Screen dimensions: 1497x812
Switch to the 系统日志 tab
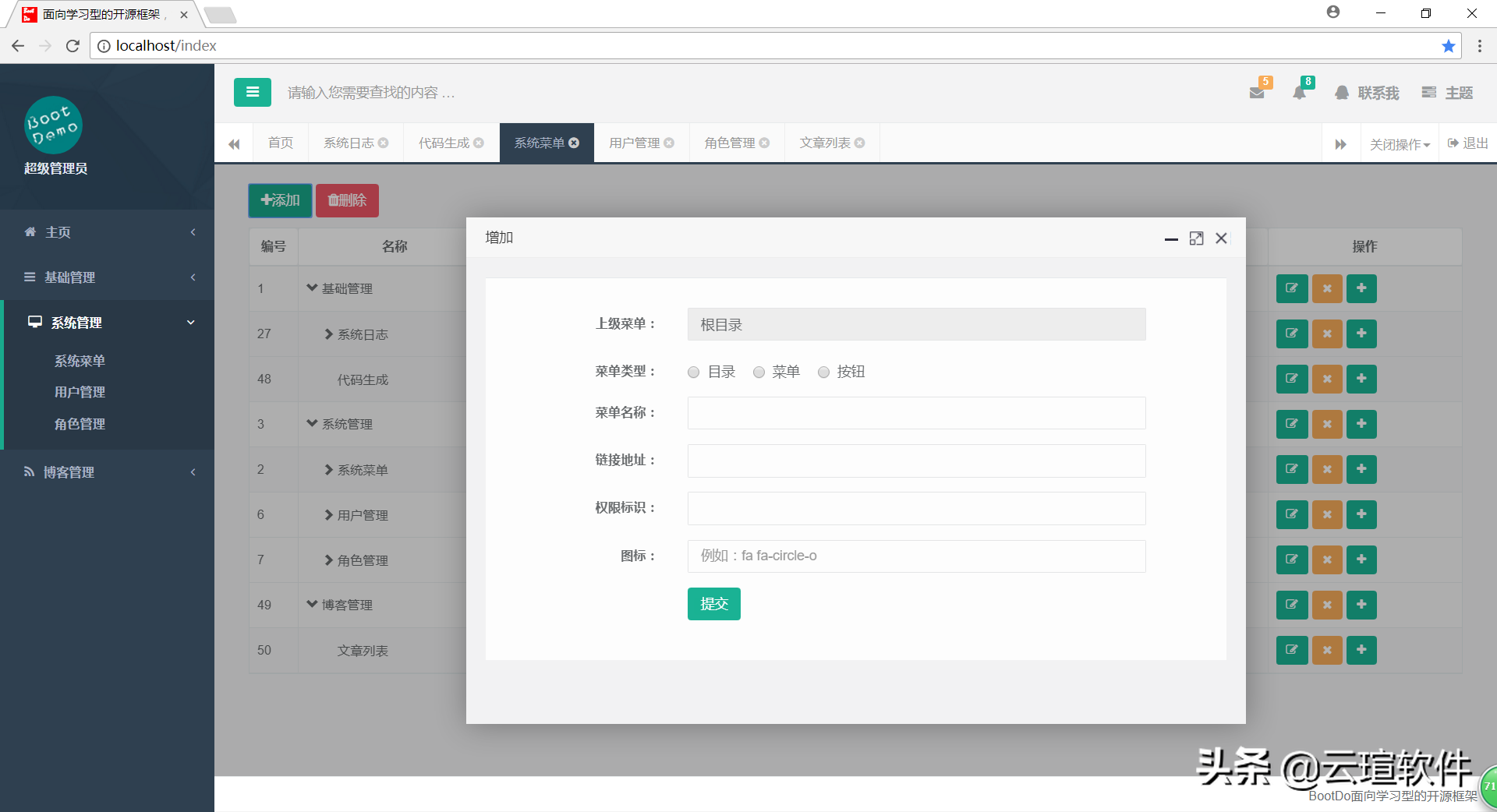(x=349, y=143)
